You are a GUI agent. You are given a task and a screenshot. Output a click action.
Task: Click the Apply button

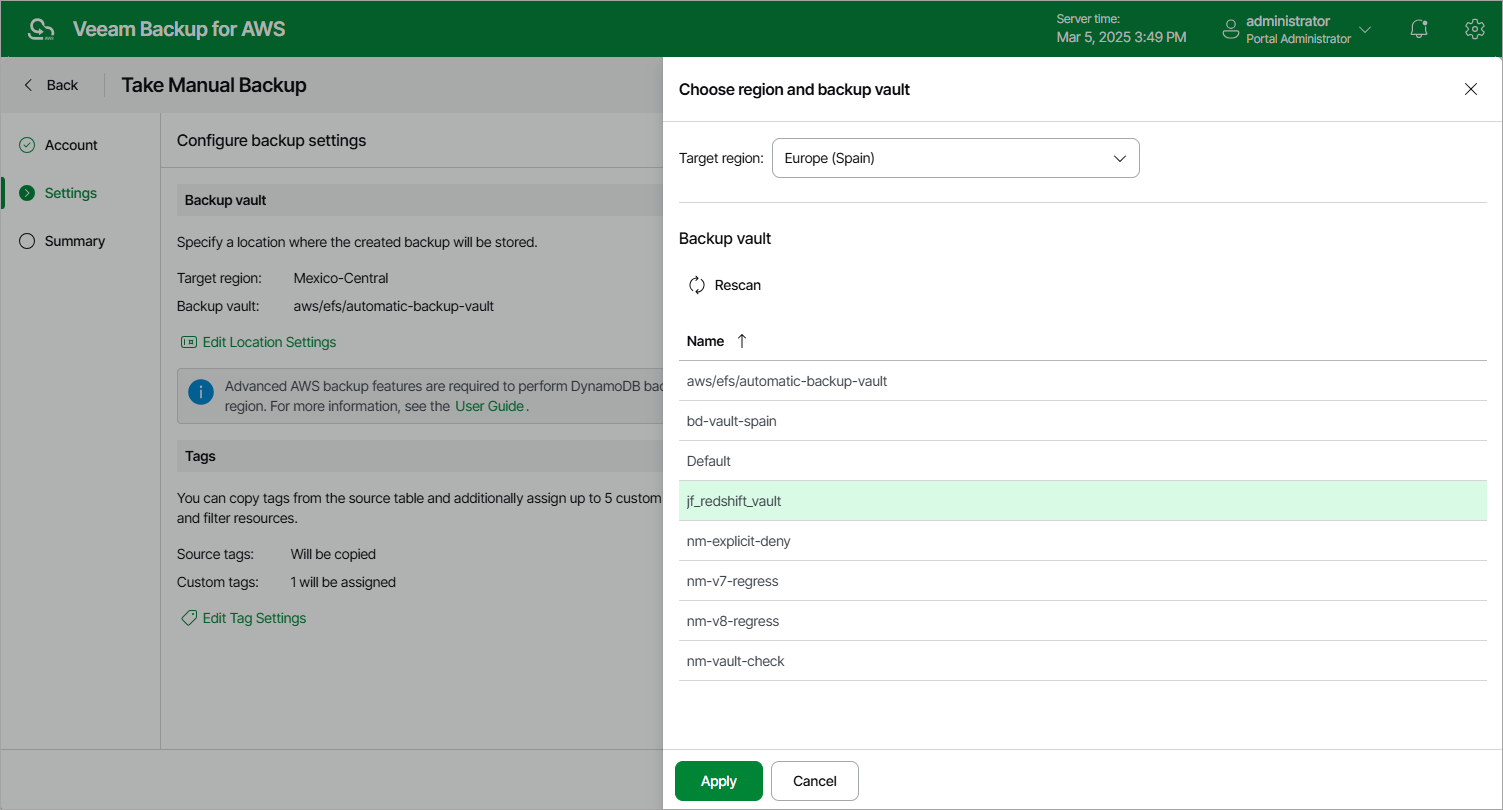719,781
